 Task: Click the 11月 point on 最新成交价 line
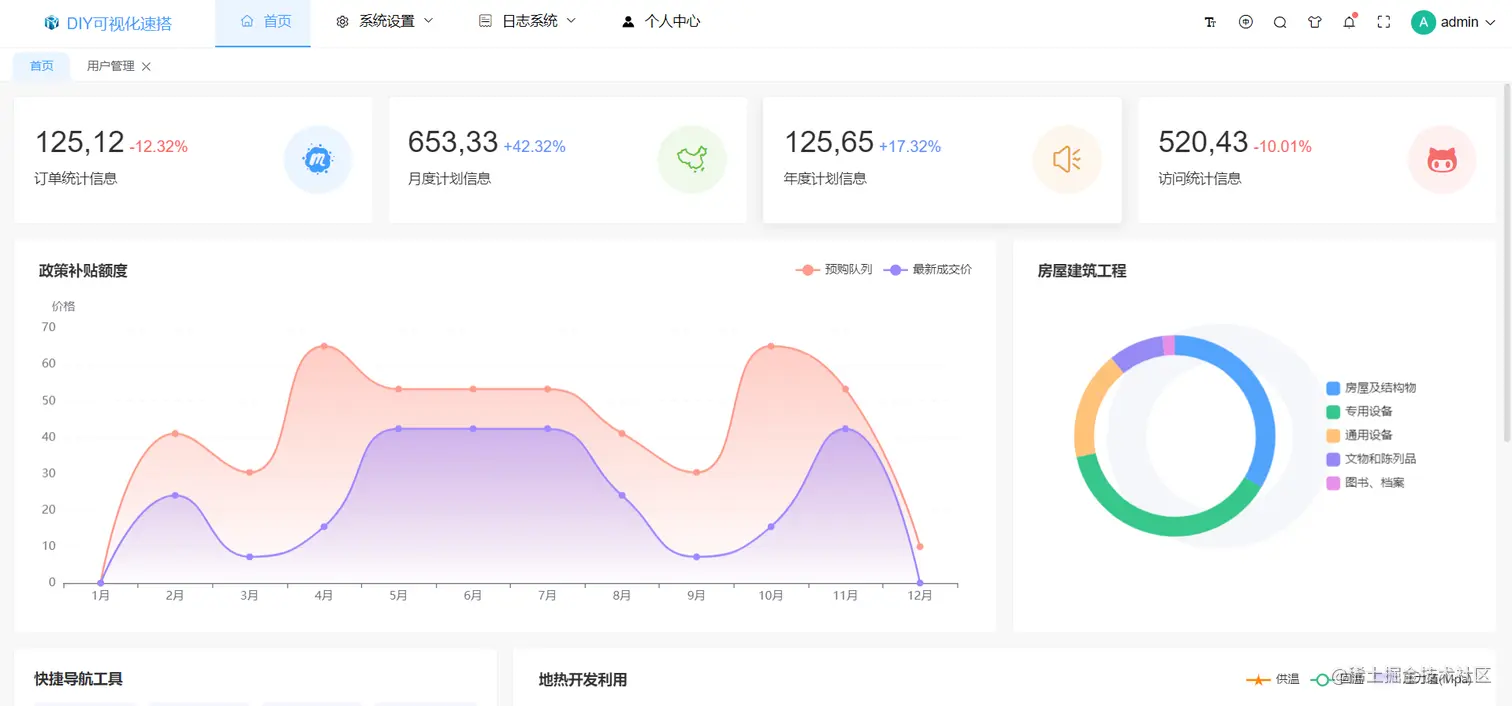(845, 428)
